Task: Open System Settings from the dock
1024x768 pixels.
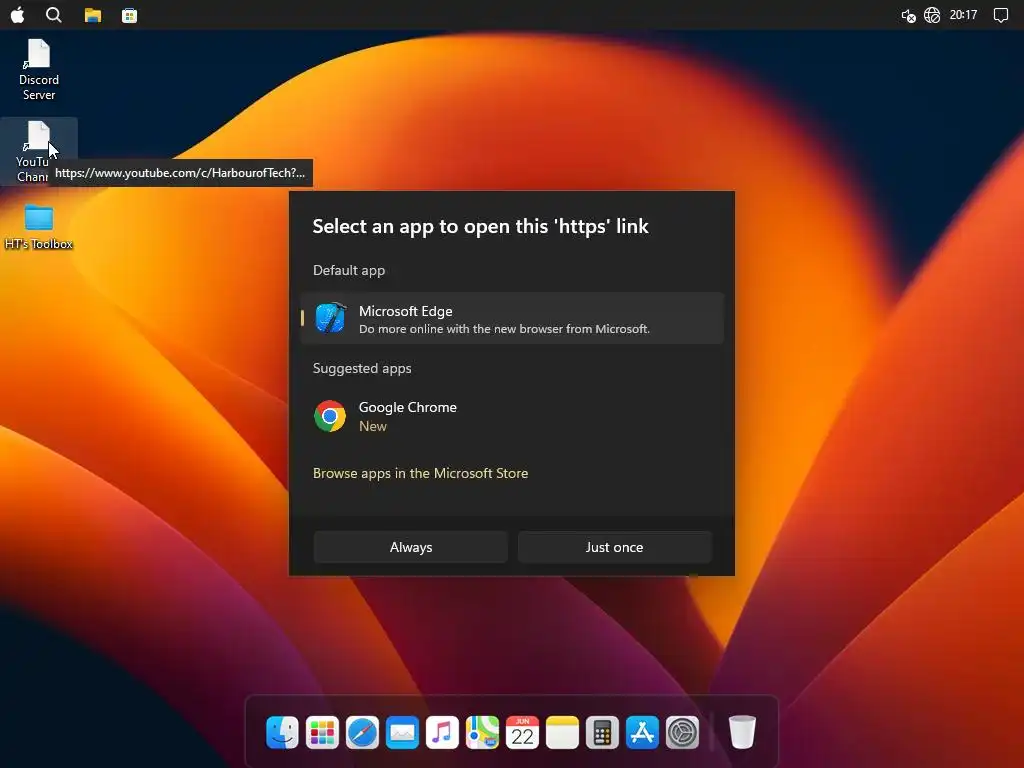Action: [682, 732]
